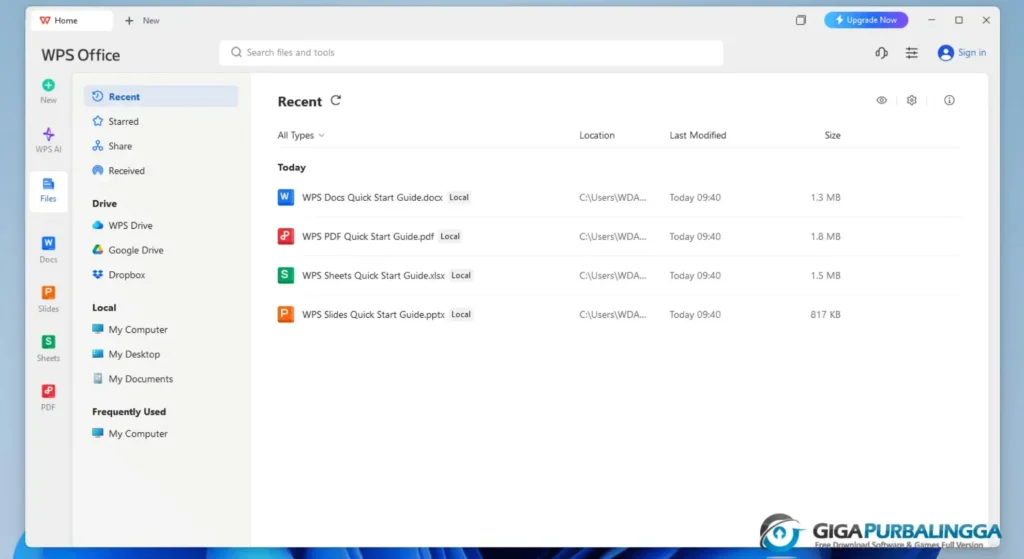
Task: Click the info circle icon at top right
Action: click(x=949, y=101)
